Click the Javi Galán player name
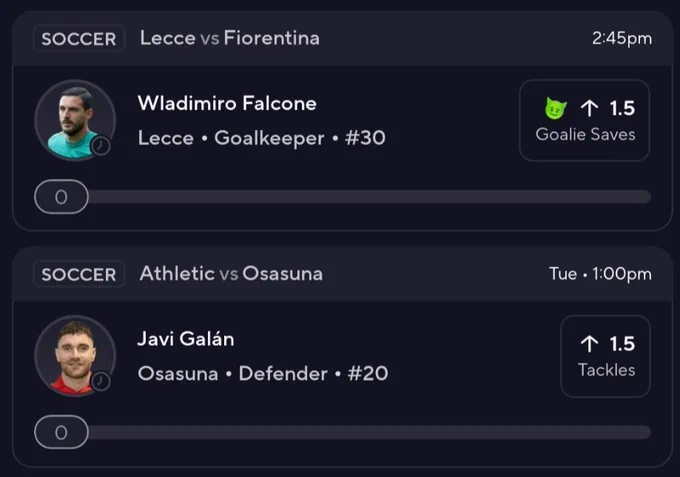 pyautogui.click(x=186, y=339)
